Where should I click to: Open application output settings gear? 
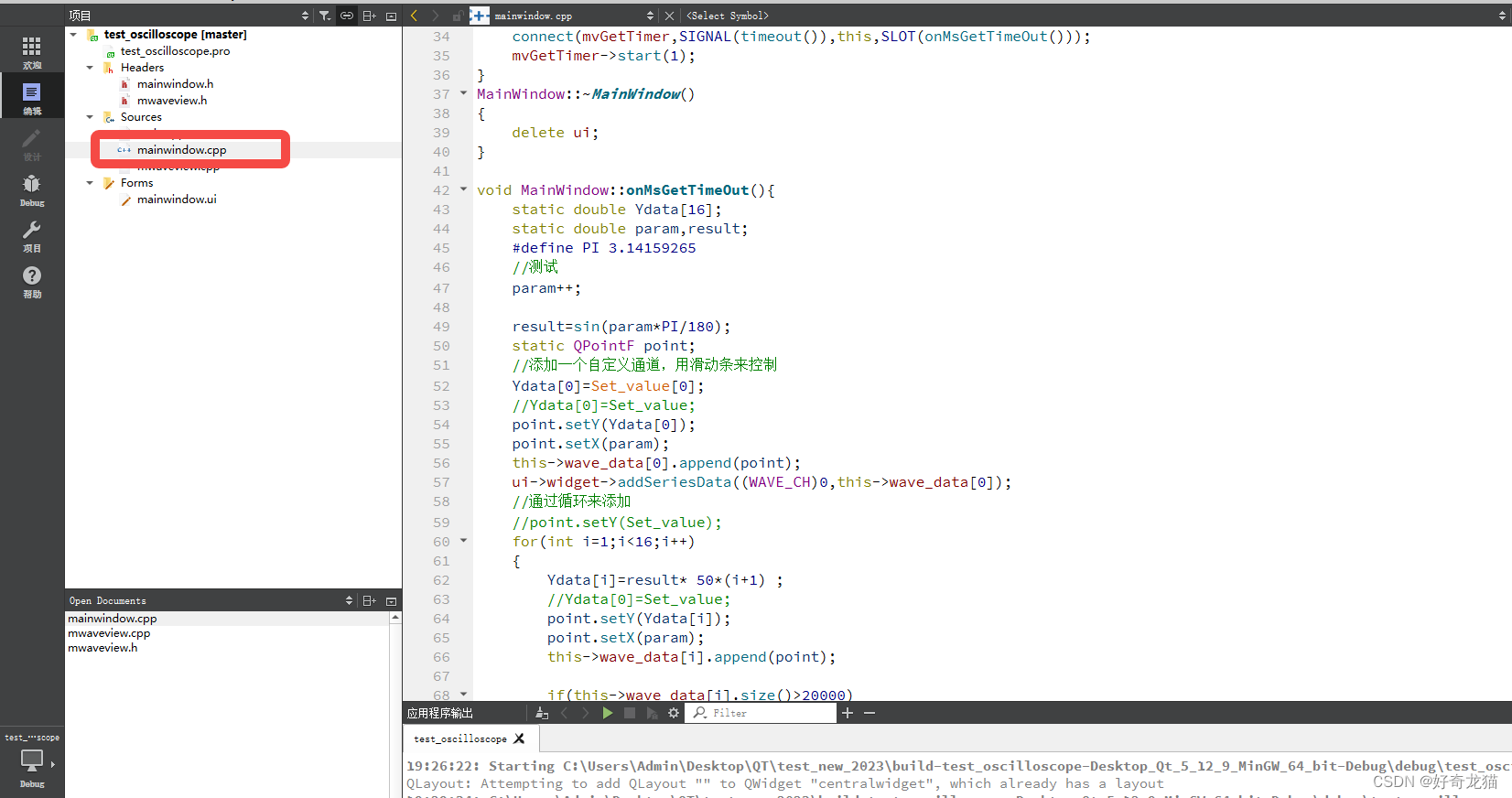tap(674, 713)
